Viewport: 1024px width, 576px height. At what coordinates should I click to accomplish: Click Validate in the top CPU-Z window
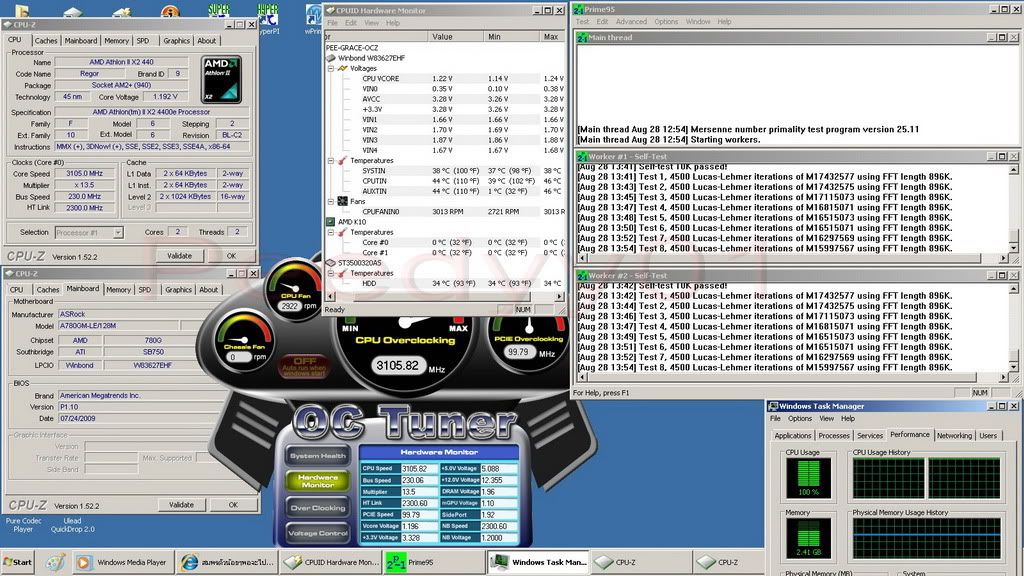pos(180,256)
